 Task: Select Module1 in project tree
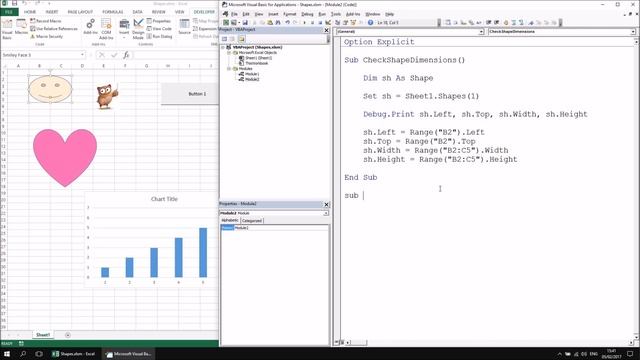point(249,74)
